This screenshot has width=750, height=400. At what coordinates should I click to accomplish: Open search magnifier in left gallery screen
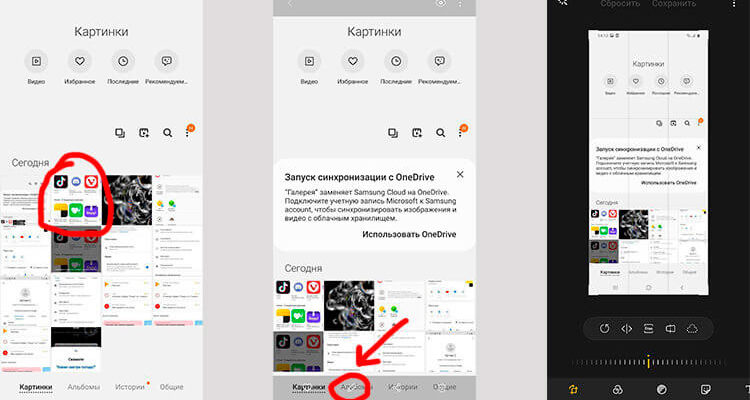(x=167, y=133)
